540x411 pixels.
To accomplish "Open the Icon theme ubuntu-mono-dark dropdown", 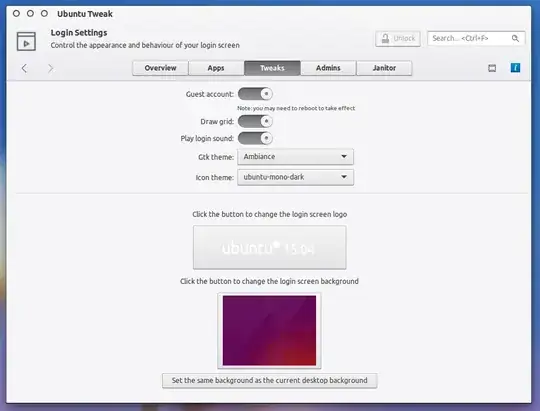I will (x=295, y=177).
